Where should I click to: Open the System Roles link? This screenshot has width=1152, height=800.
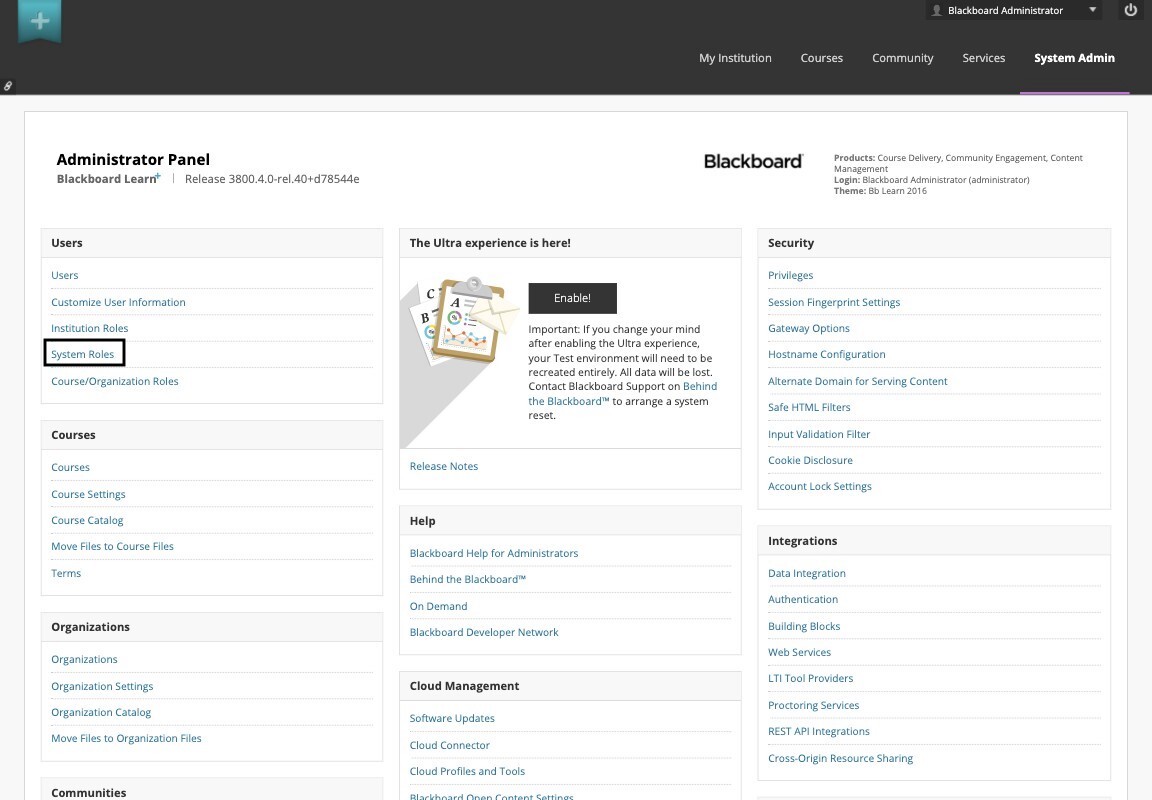click(x=82, y=354)
